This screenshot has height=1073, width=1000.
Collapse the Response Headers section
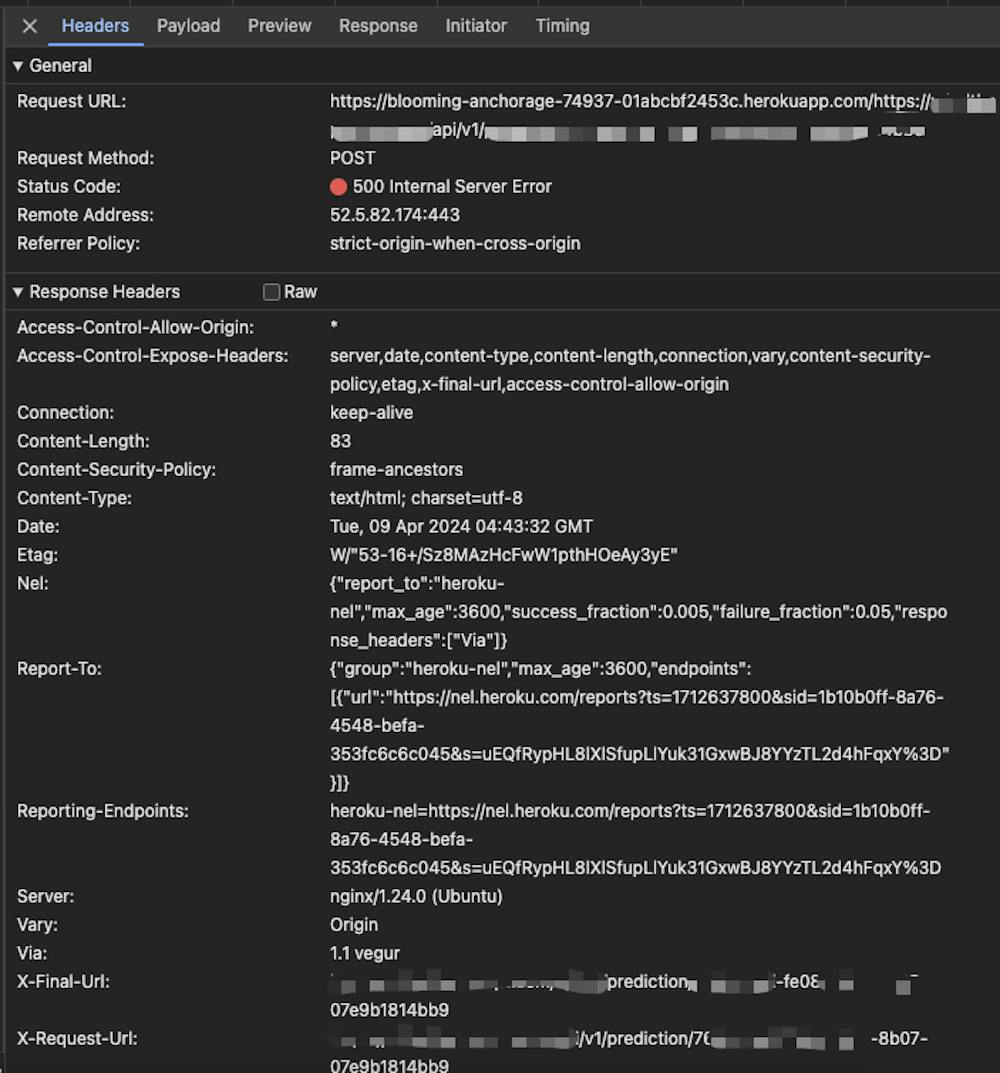[x=18, y=292]
